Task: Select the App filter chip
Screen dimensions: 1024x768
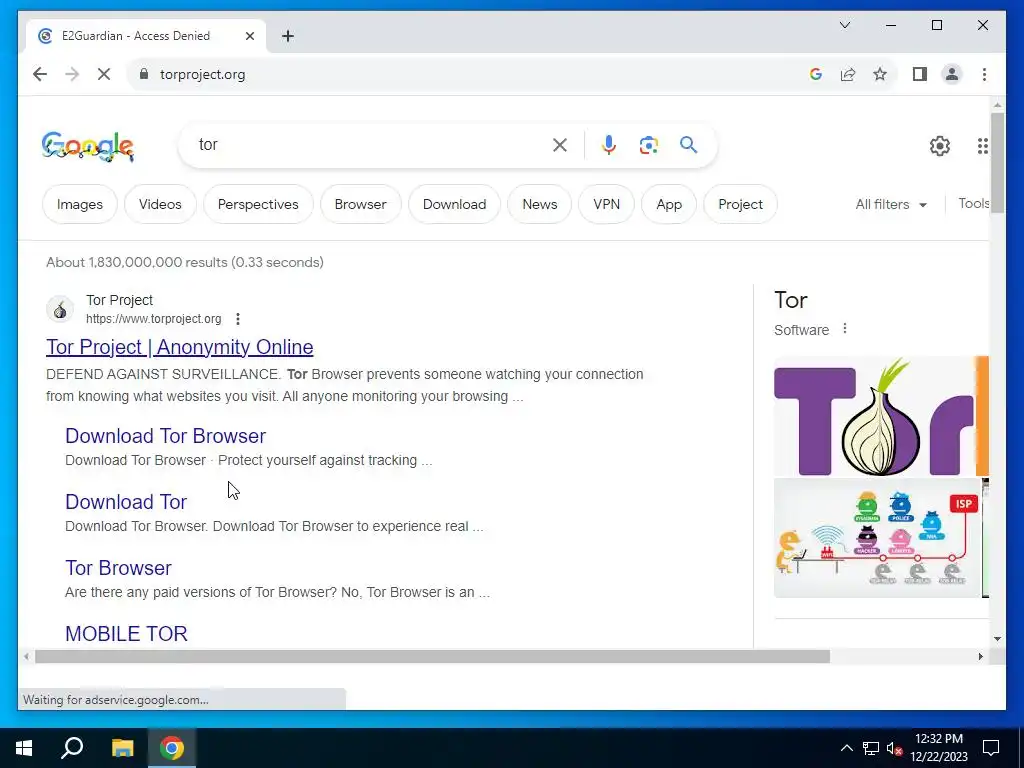Action: coord(669,204)
